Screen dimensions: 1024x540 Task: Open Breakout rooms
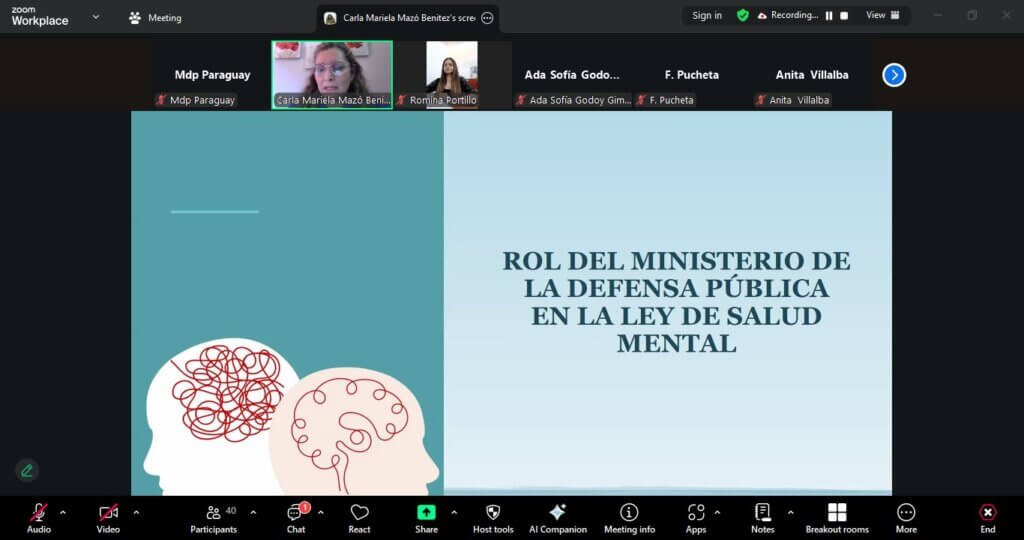[x=837, y=517]
